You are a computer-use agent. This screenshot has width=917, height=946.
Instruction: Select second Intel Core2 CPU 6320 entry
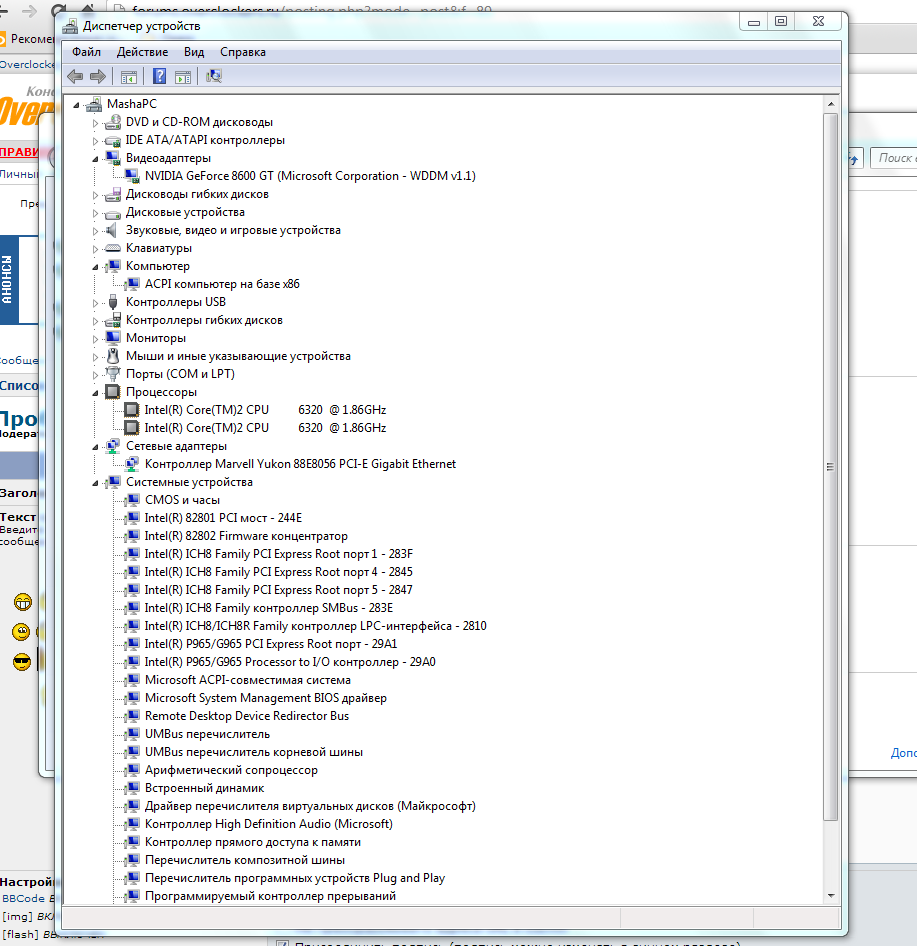click(265, 428)
